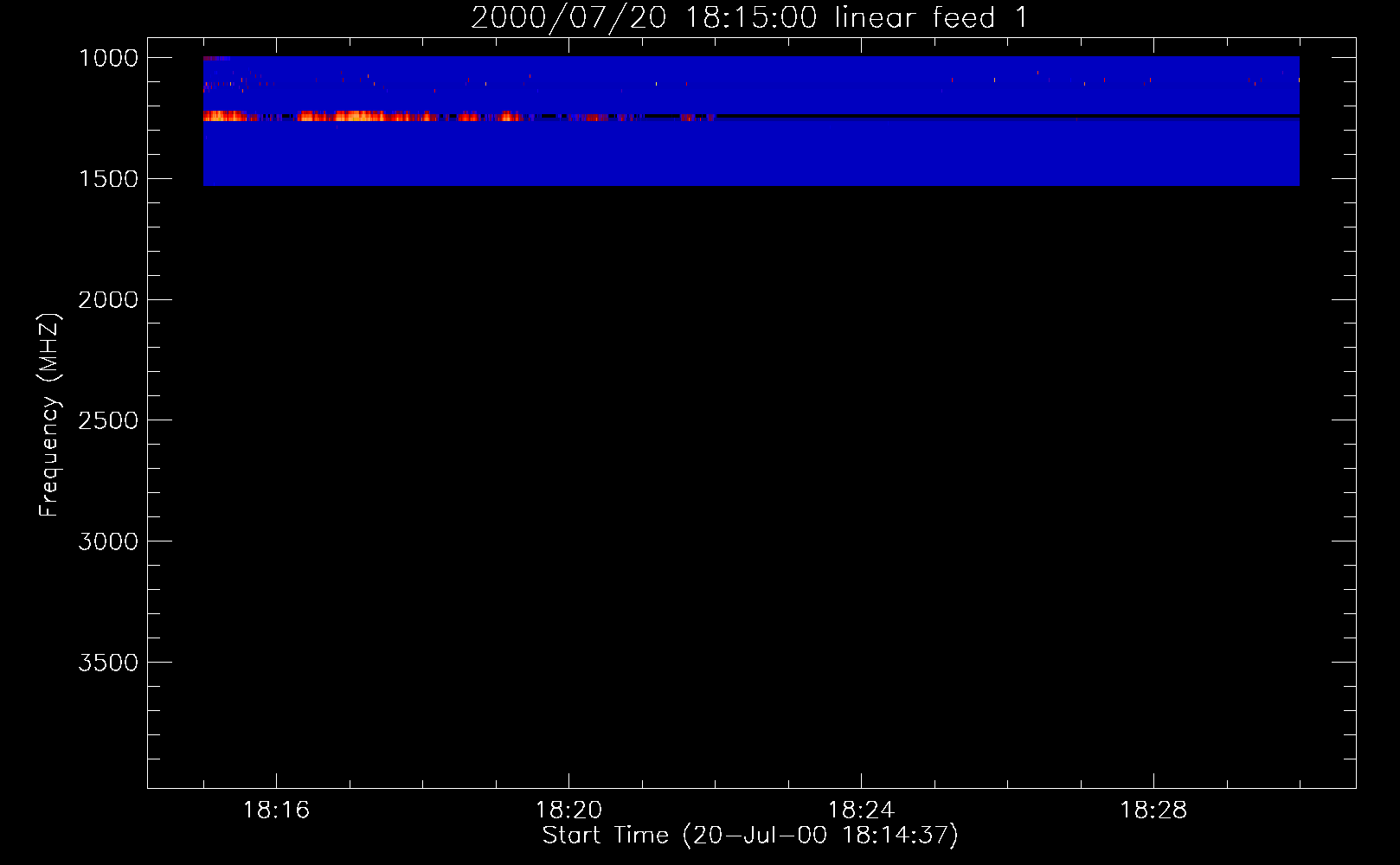Click the 18:16 time tick label

coord(276,811)
